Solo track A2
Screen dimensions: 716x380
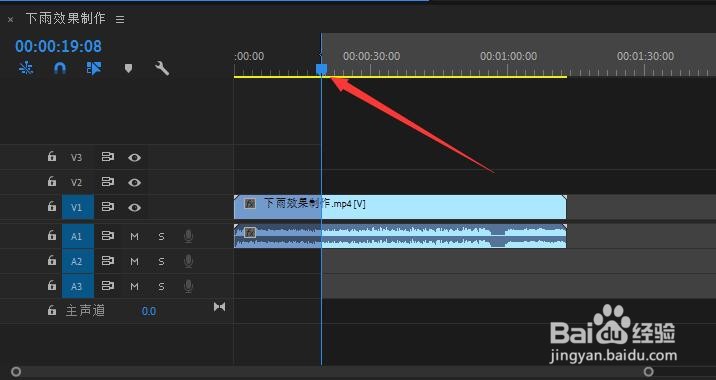pyautogui.click(x=161, y=262)
